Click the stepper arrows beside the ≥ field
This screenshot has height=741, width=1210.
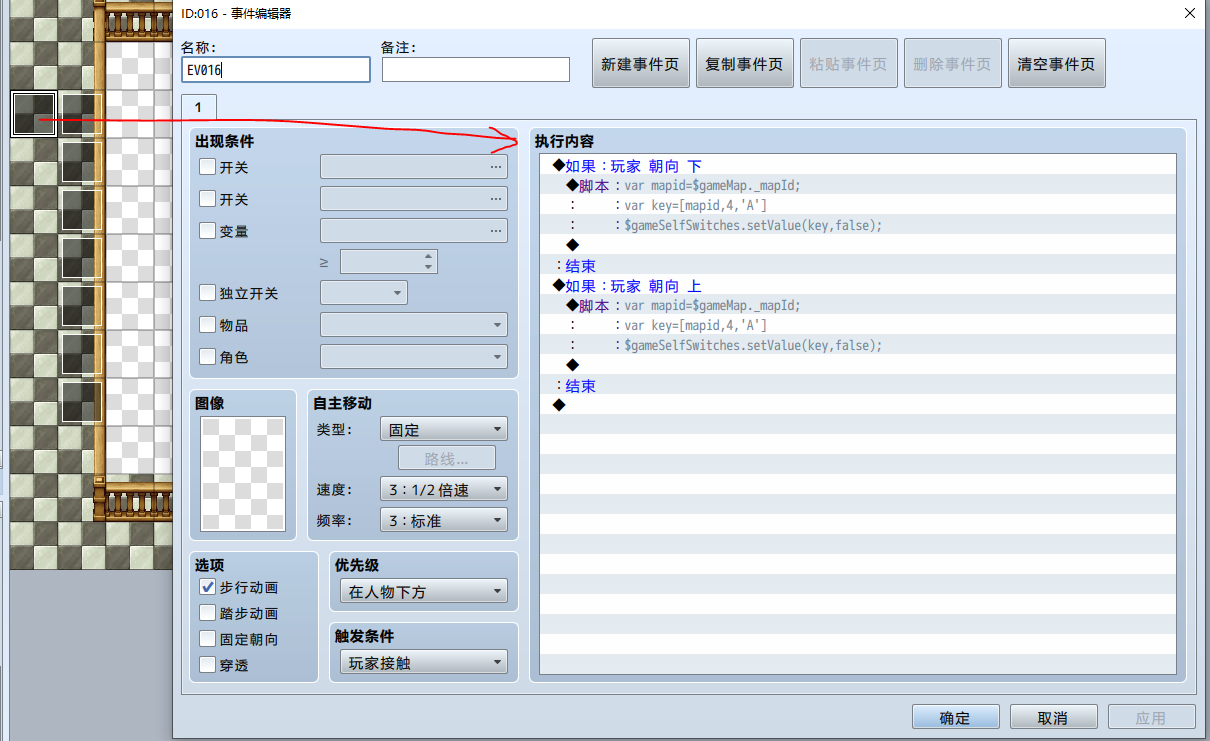429,262
